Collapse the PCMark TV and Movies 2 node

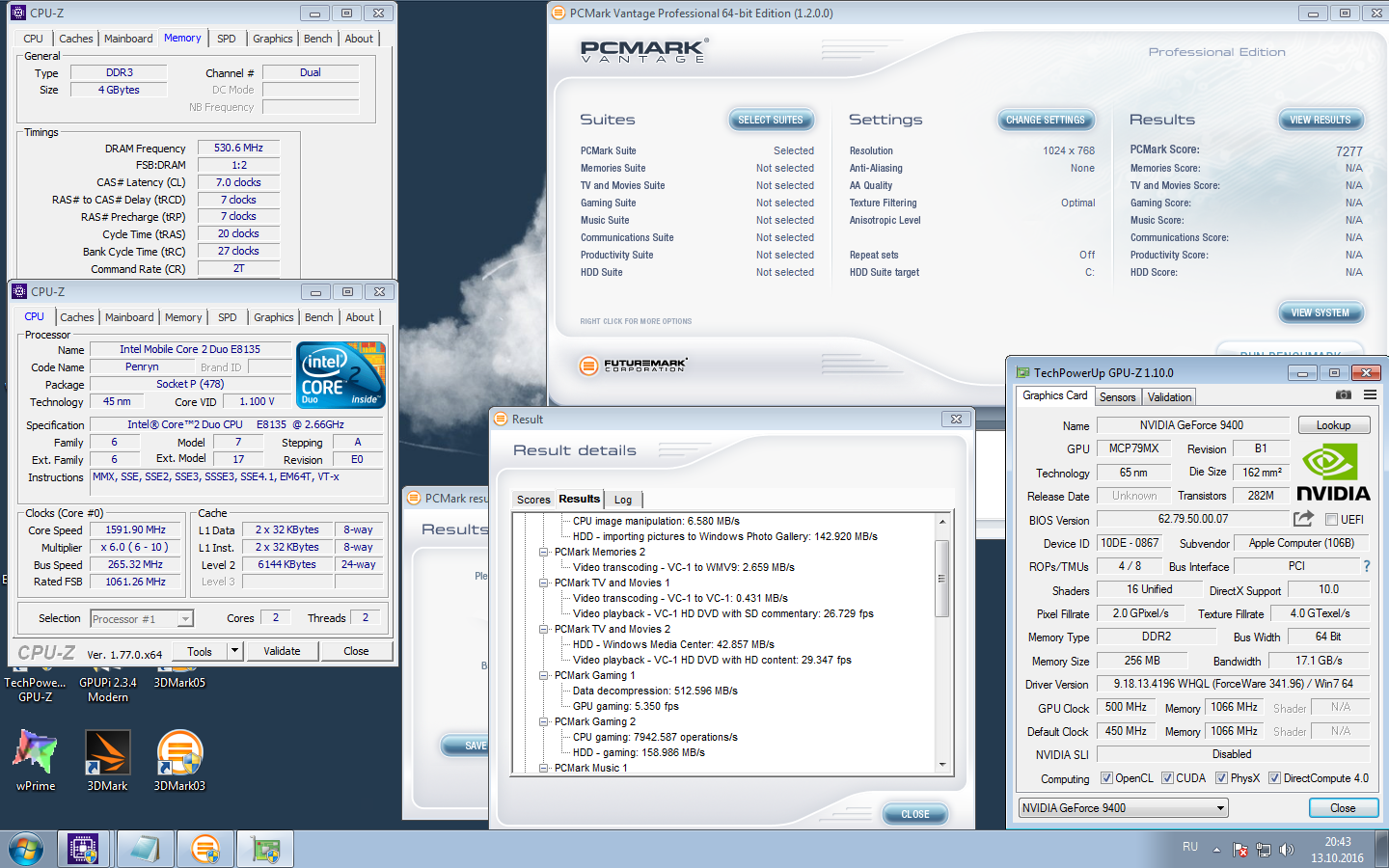click(544, 630)
